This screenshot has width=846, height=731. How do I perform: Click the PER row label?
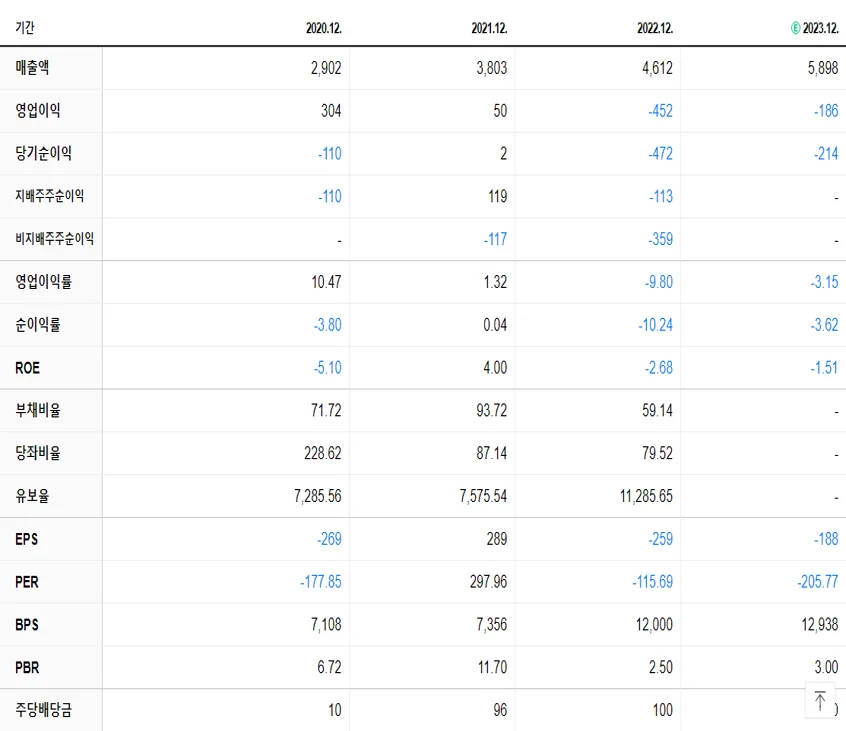click(27, 582)
